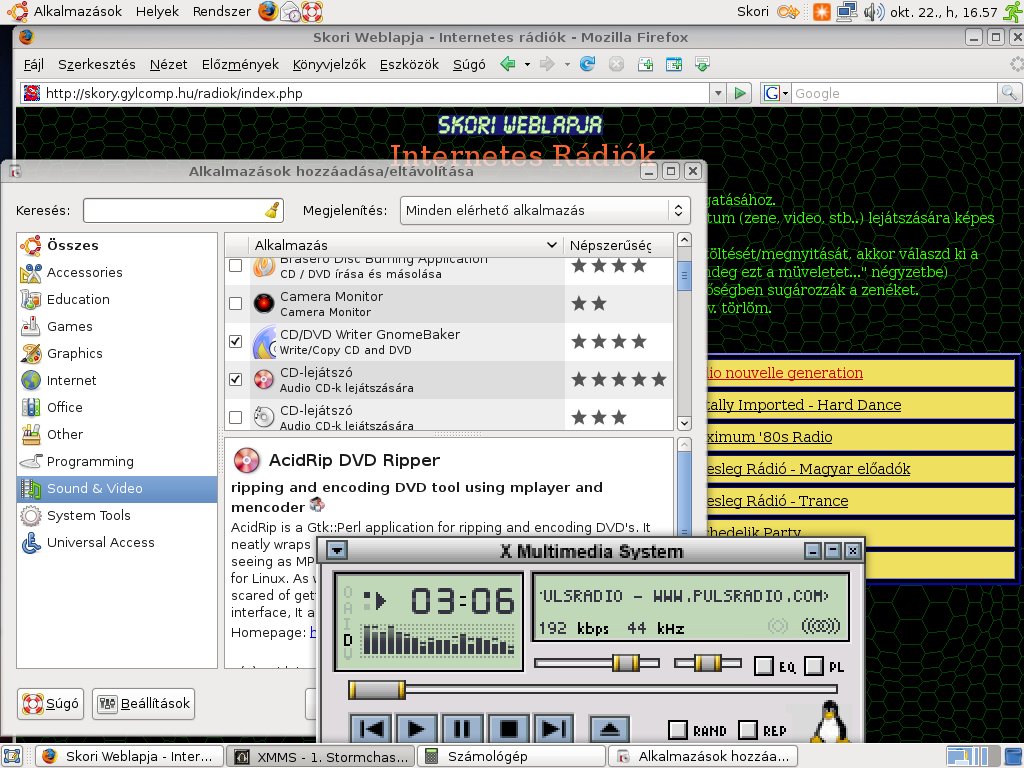The width and height of the screenshot is (1024, 768).
Task: Click the volume speaker icon in panel
Action: point(872,12)
